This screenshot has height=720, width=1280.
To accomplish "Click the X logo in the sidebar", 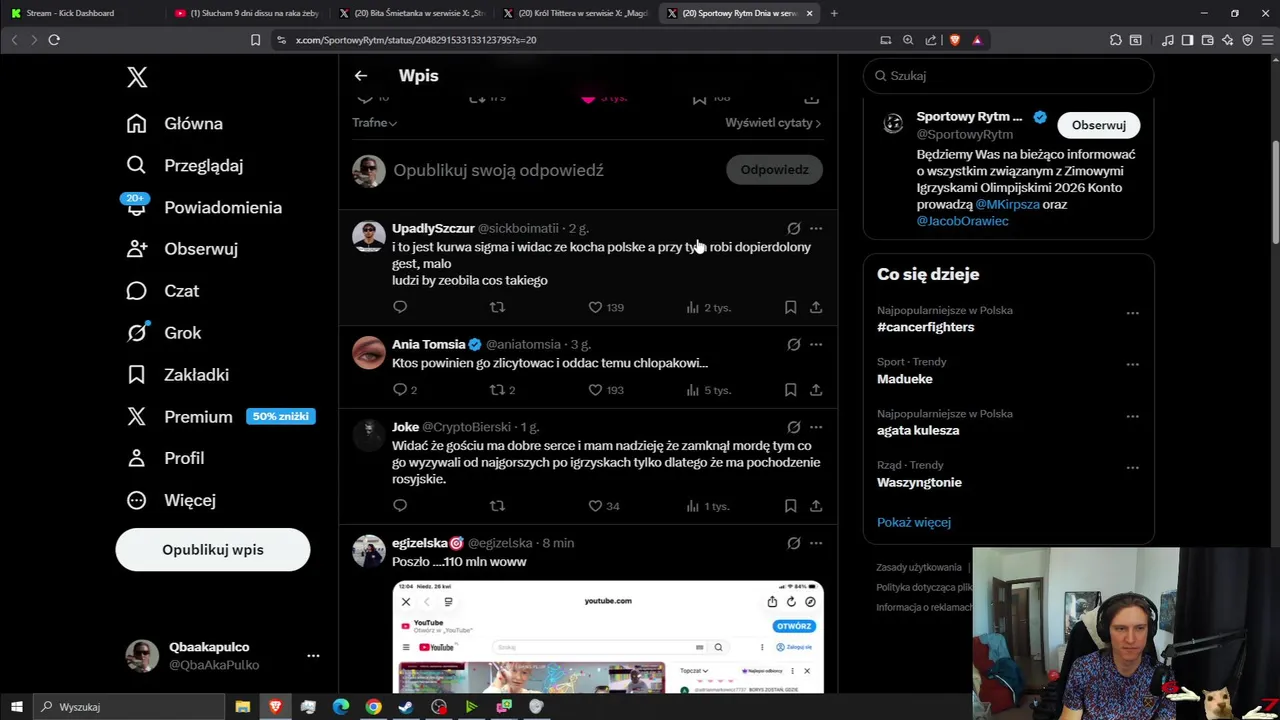I will click(x=137, y=77).
